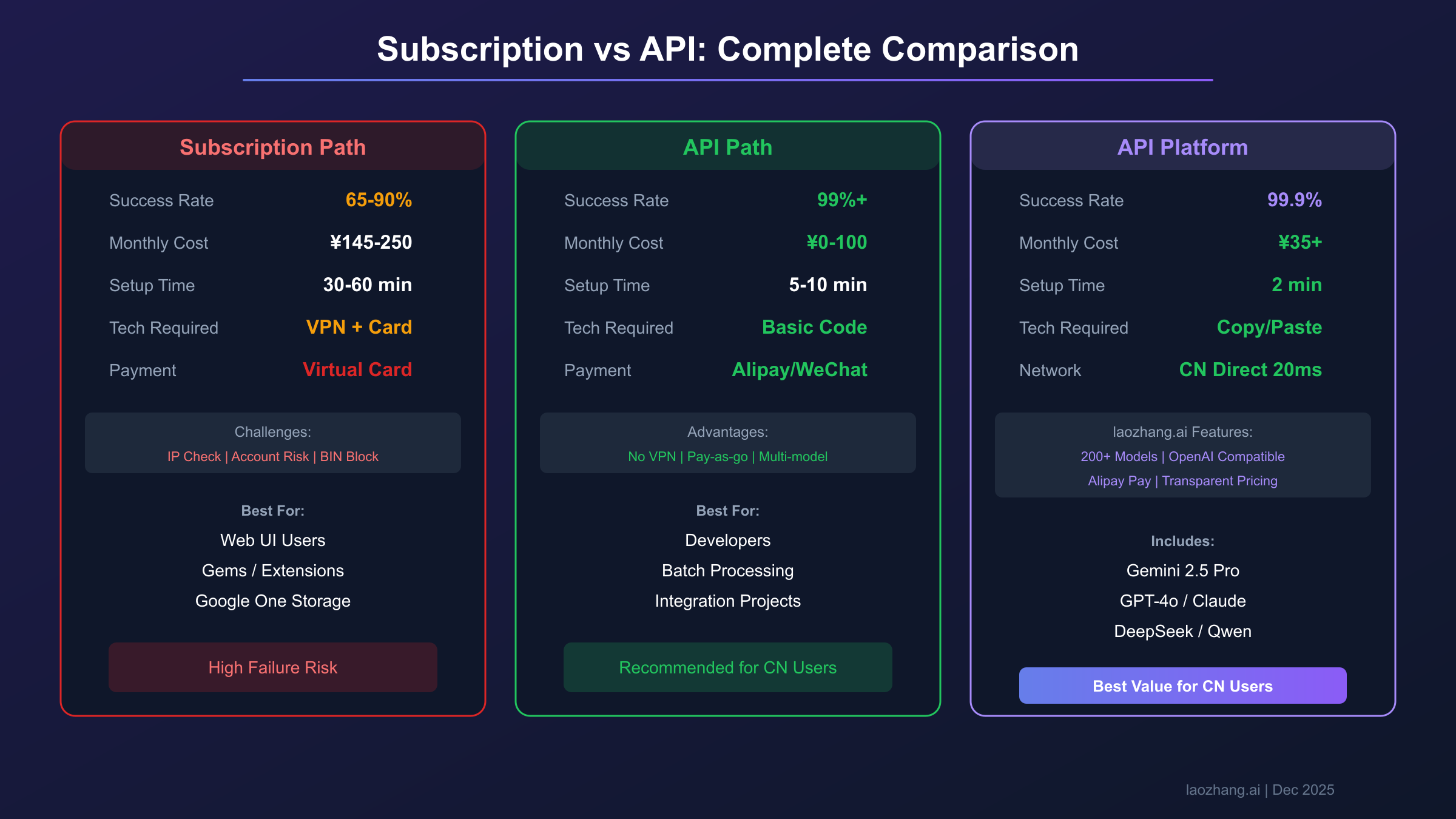
Task: Click the Recommended for CN Users button
Action: (x=727, y=667)
